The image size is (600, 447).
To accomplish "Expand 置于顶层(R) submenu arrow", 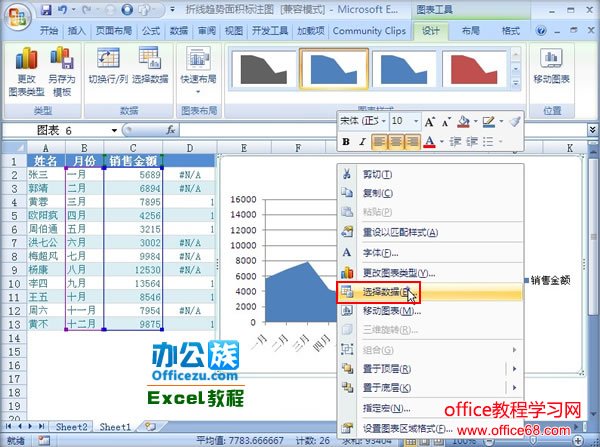I will coord(514,369).
